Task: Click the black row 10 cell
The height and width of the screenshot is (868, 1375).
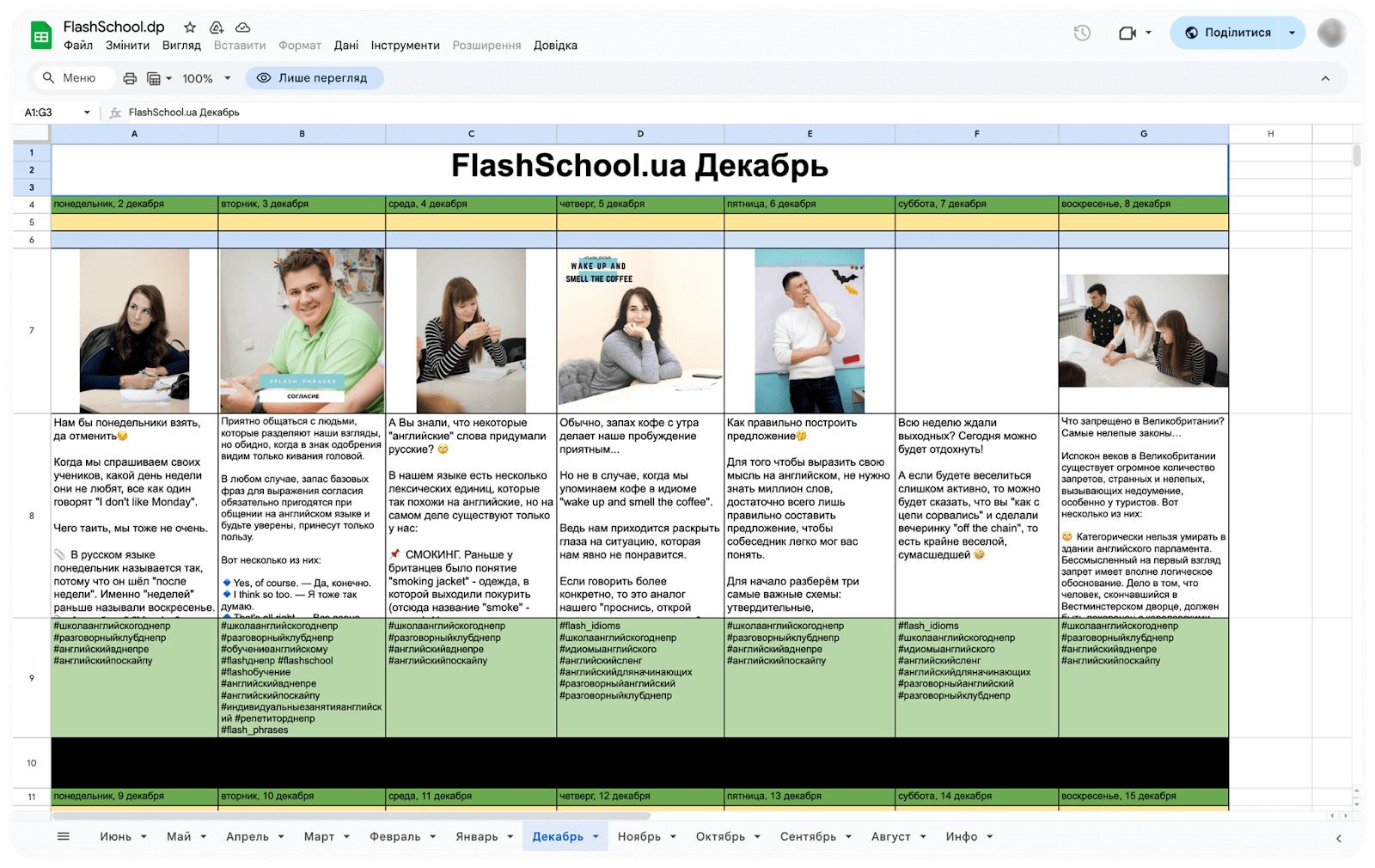Action: 639,763
